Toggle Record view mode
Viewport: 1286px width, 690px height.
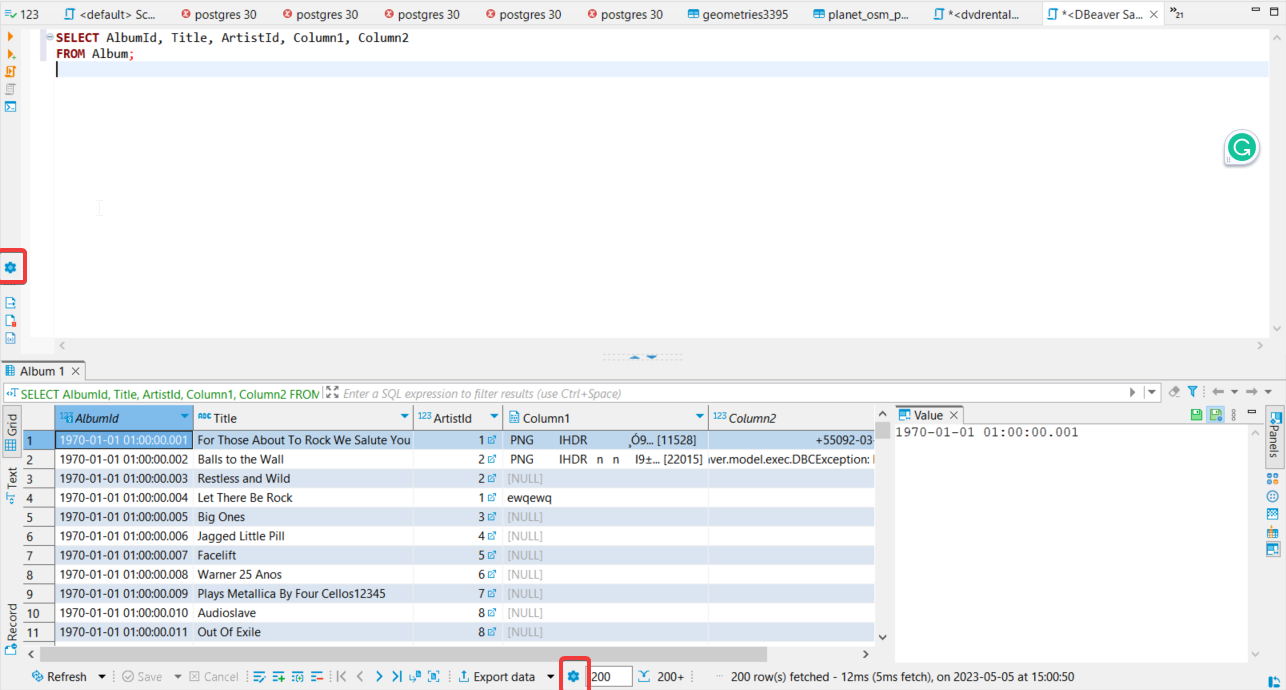tap(12, 628)
